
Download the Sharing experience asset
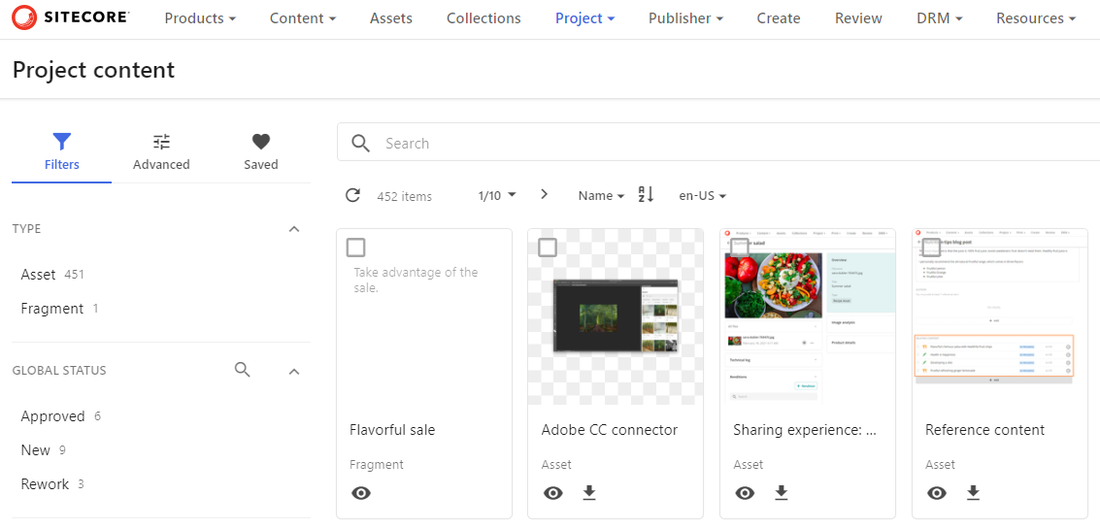[782, 493]
